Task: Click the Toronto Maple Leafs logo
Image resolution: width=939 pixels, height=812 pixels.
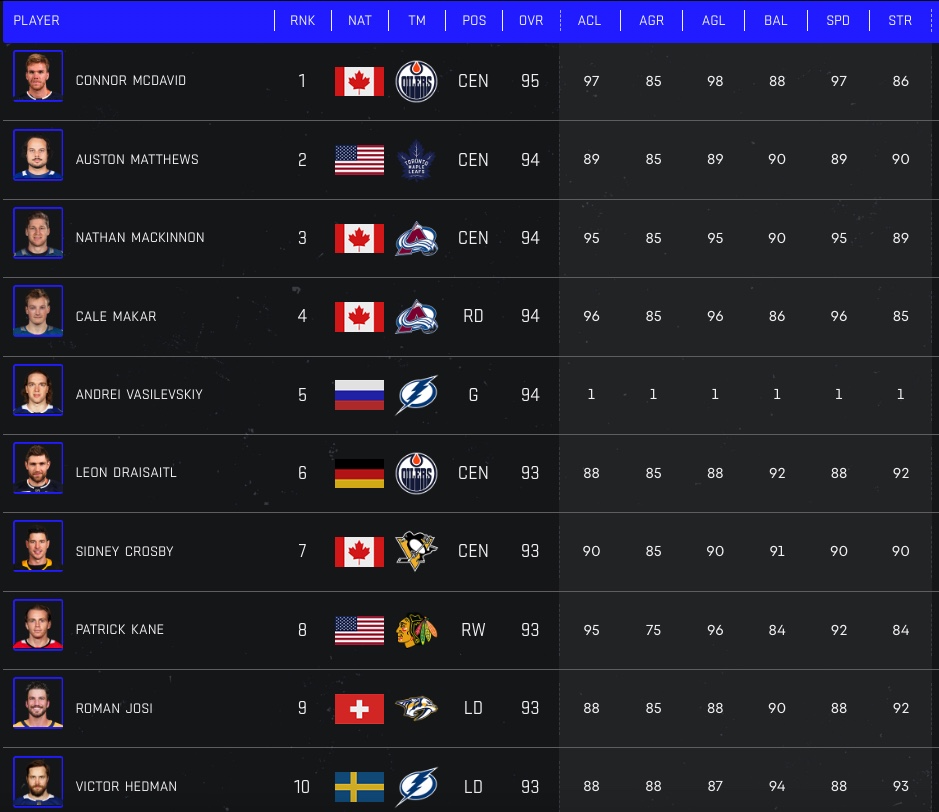Action: (x=417, y=160)
